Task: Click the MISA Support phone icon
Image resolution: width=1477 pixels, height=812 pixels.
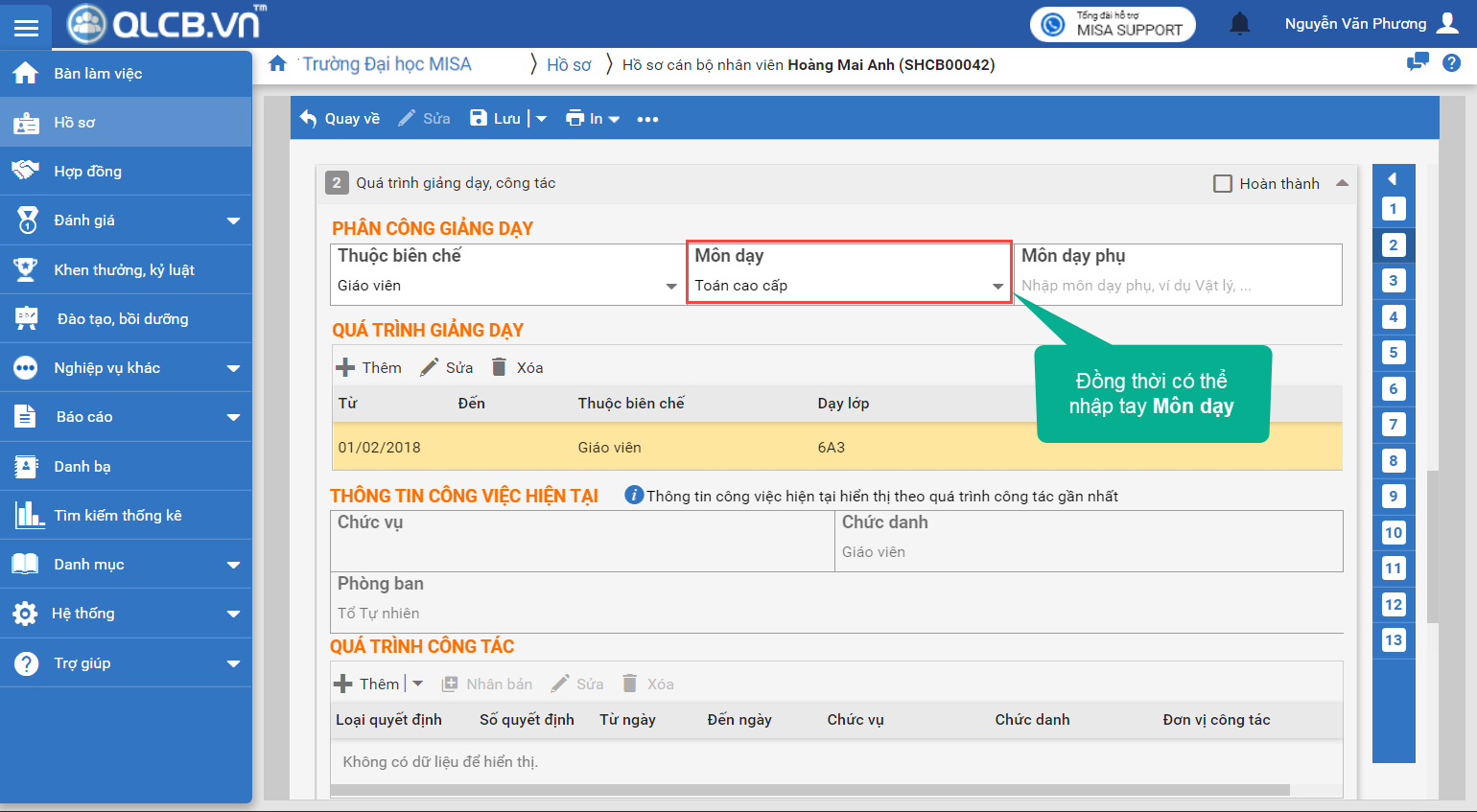Action: coord(1053,25)
